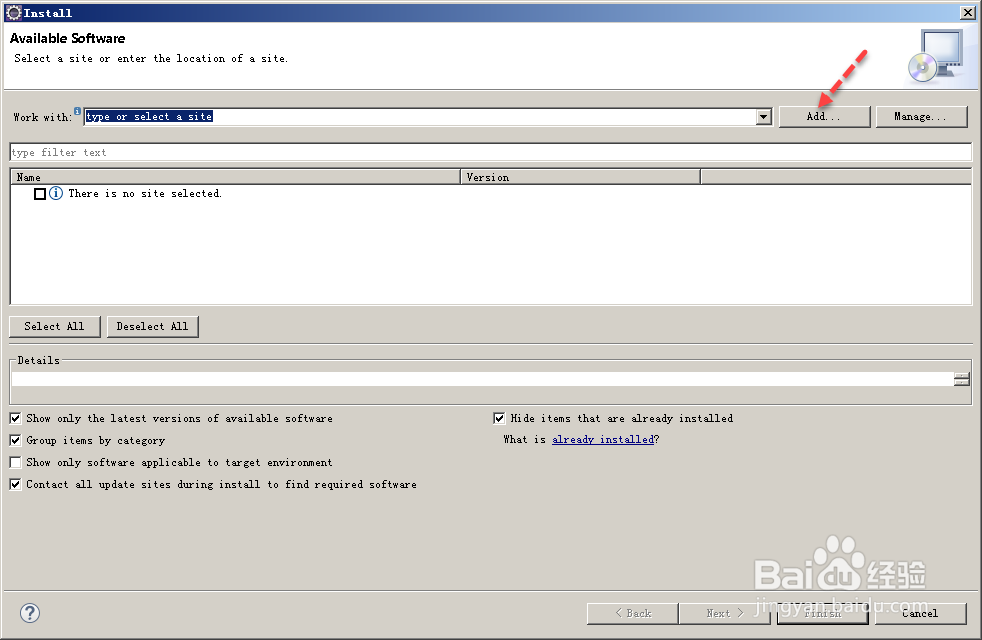Image resolution: width=982 pixels, height=640 pixels.
Task: Click the Cancel button
Action: [x=921, y=614]
